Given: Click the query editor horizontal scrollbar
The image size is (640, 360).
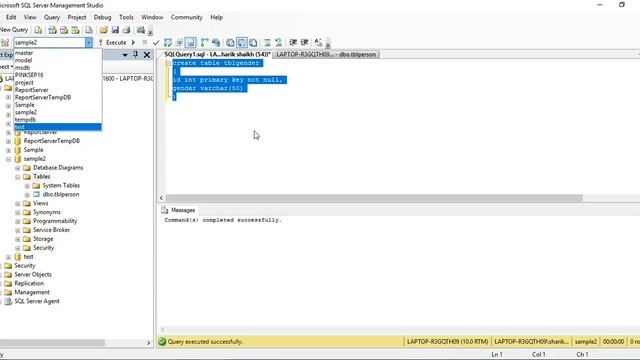Looking at the screenshot, I should tap(373, 198).
